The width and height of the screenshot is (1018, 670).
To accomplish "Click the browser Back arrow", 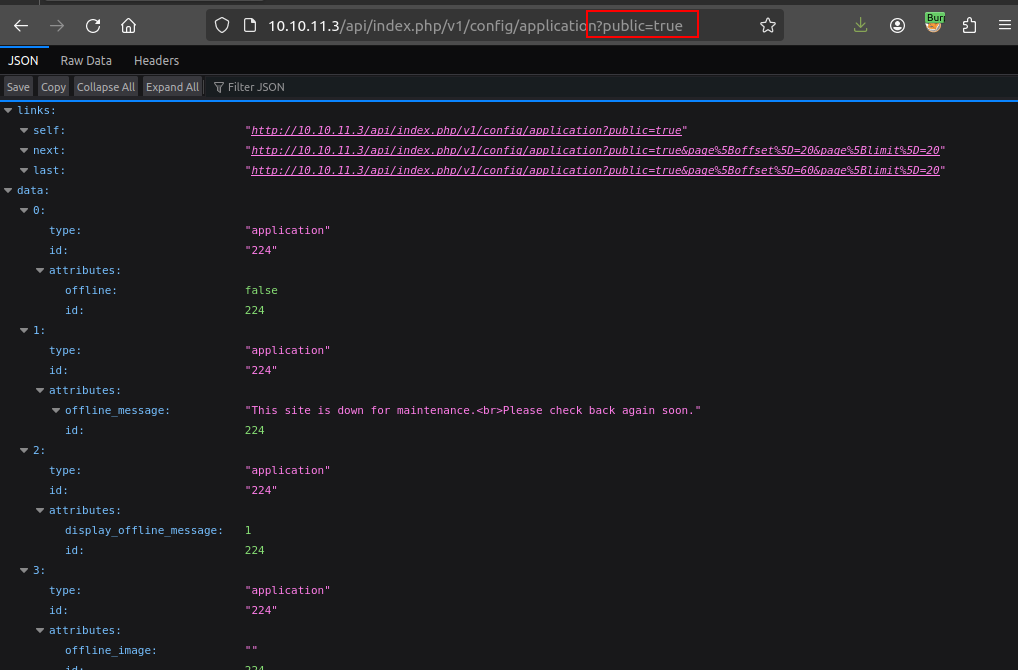I will (21, 26).
